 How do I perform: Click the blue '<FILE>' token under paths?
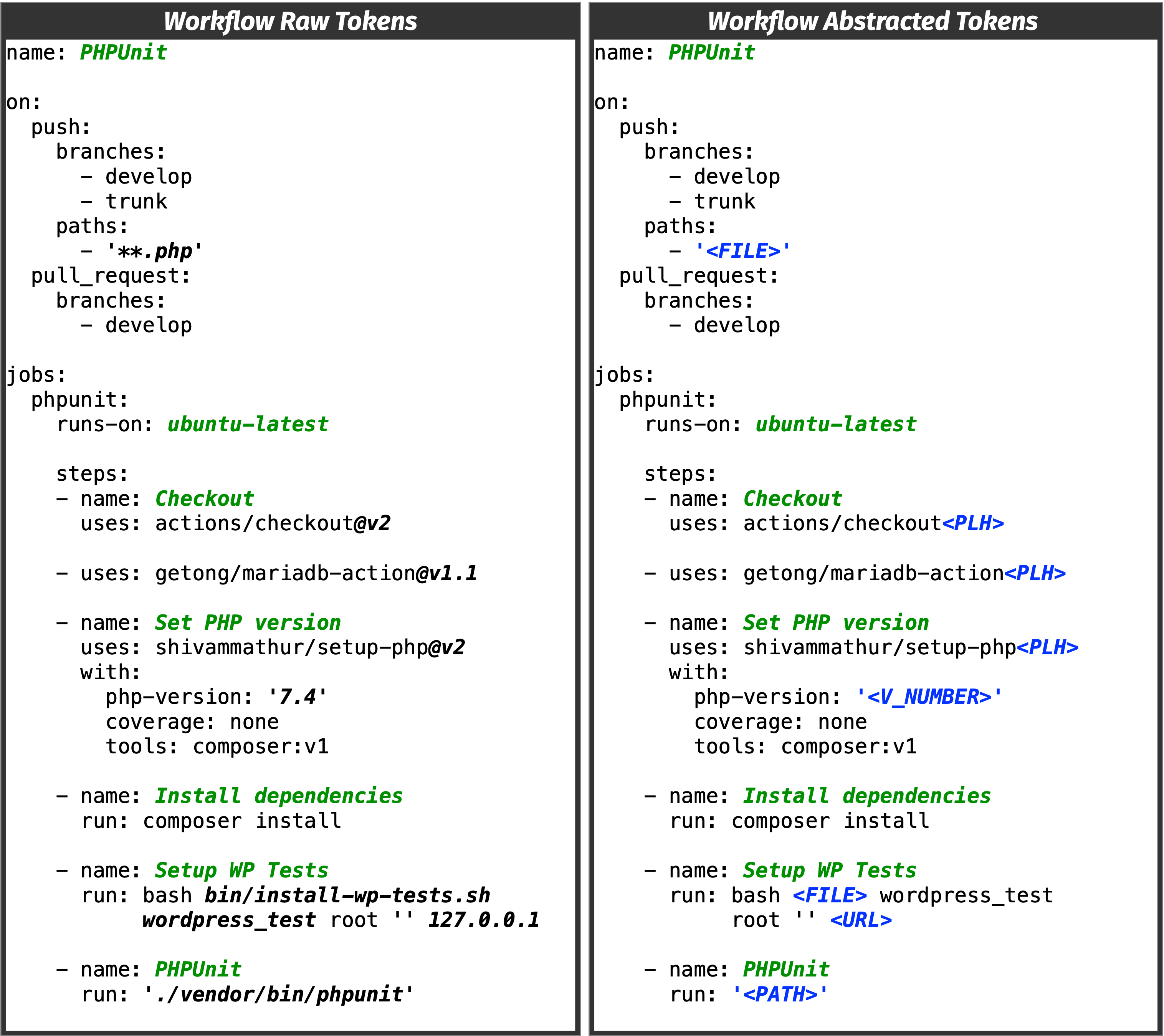coord(742,251)
